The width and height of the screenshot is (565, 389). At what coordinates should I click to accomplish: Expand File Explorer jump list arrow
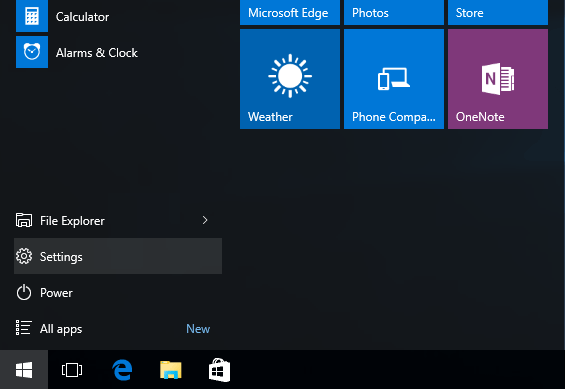[205, 220]
